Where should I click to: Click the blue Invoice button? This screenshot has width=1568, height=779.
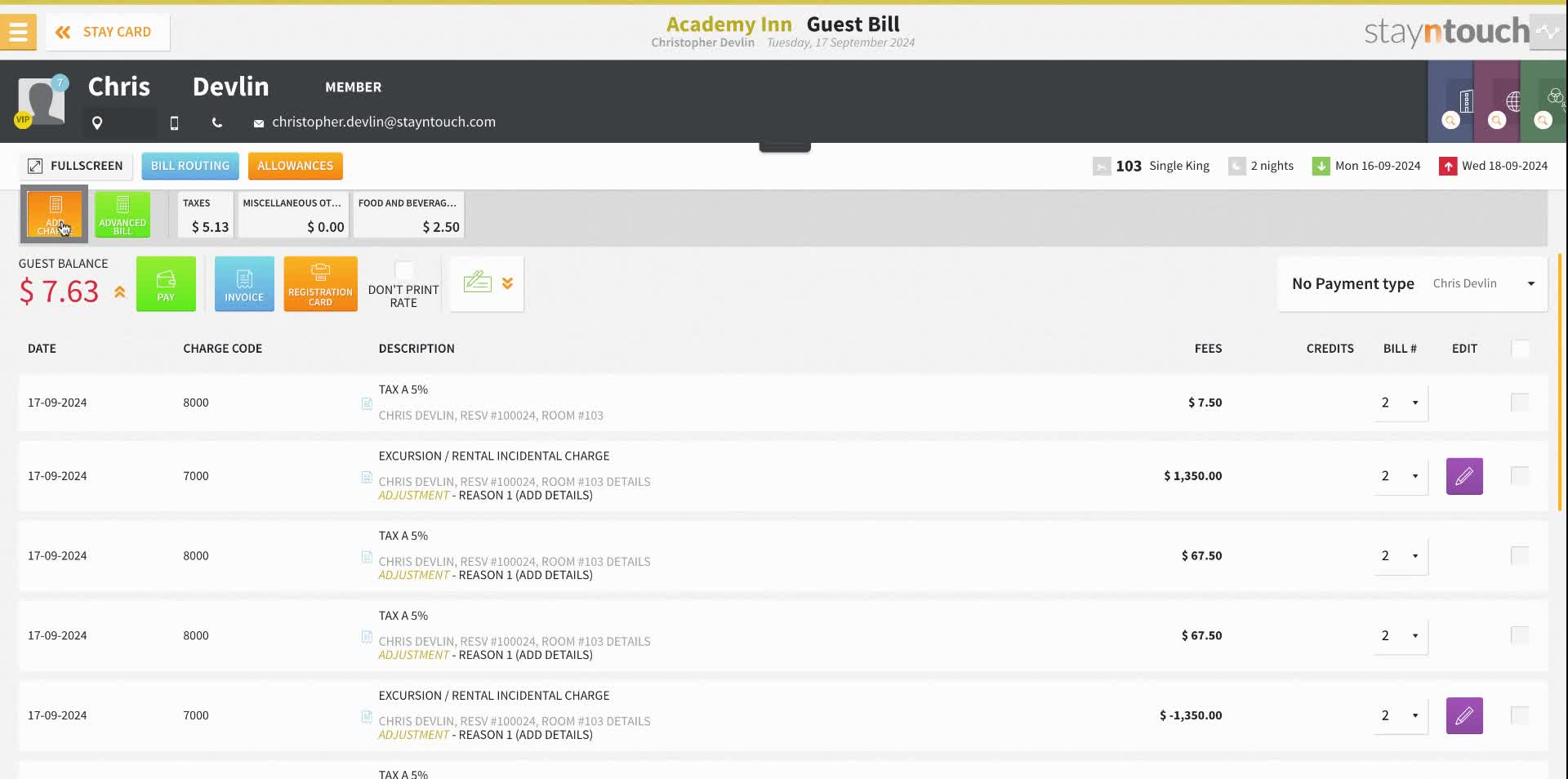coord(244,284)
